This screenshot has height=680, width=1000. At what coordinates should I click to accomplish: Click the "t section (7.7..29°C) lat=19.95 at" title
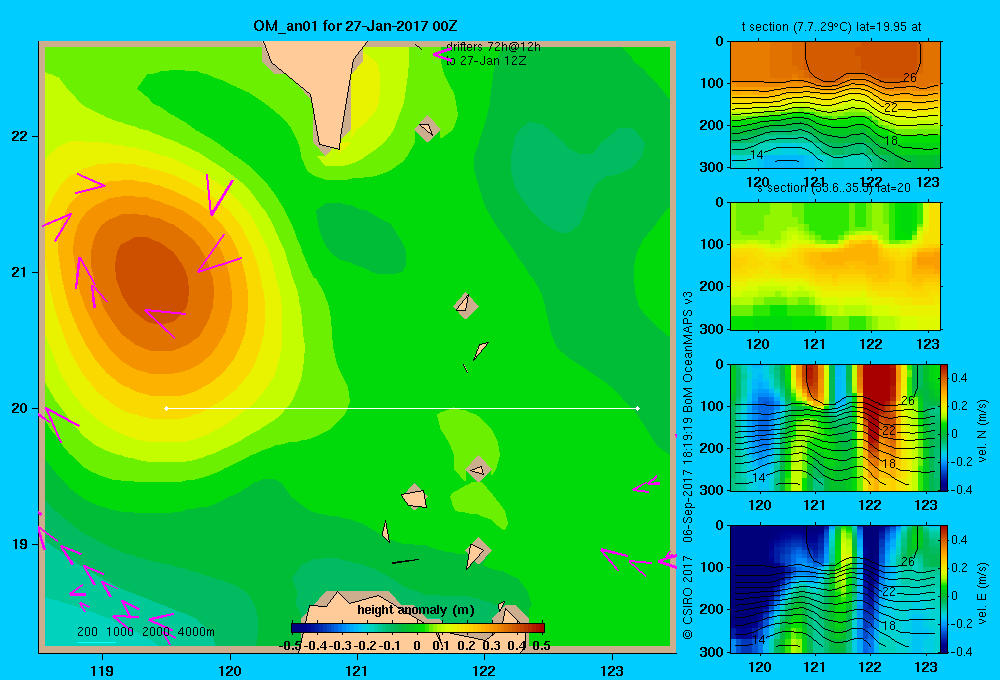pos(831,27)
